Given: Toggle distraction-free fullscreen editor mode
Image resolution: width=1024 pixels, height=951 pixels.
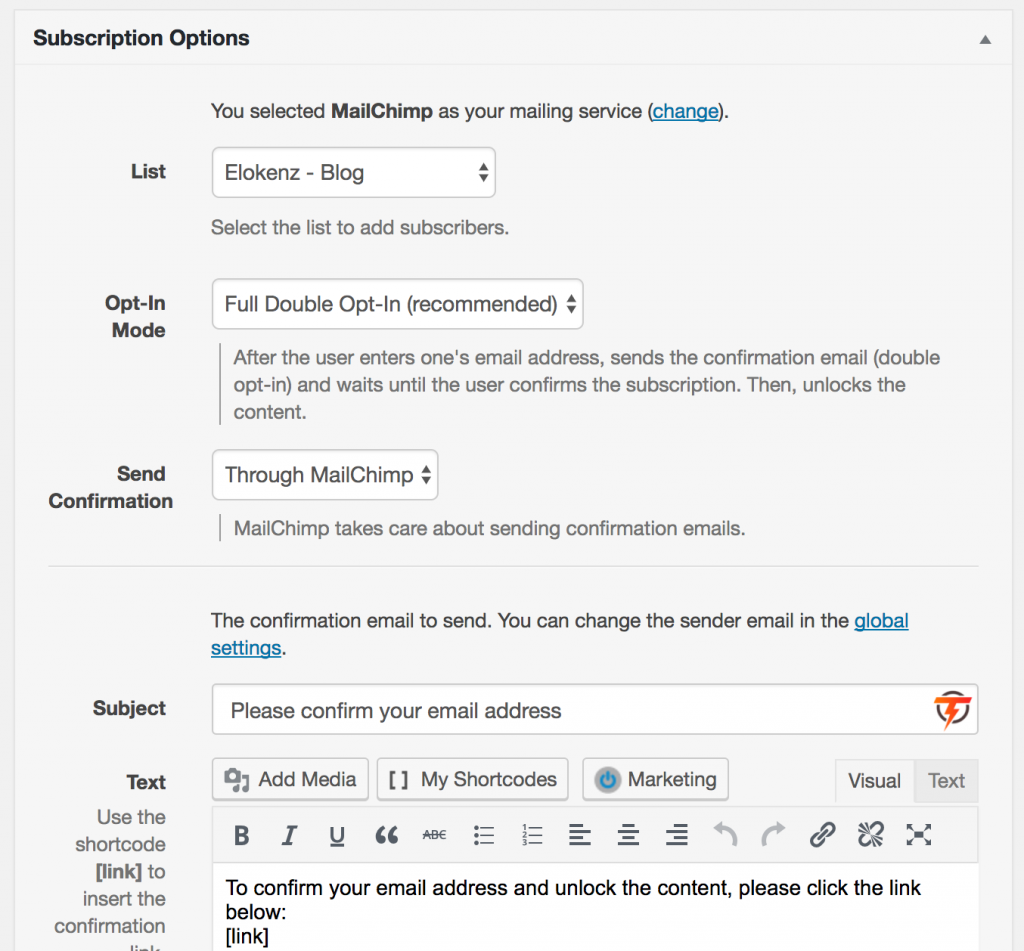Looking at the screenshot, I should coord(919,835).
